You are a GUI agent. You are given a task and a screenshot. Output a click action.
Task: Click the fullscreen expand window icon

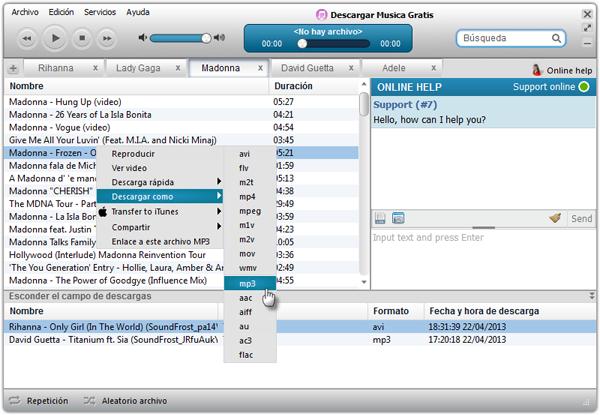point(587,28)
